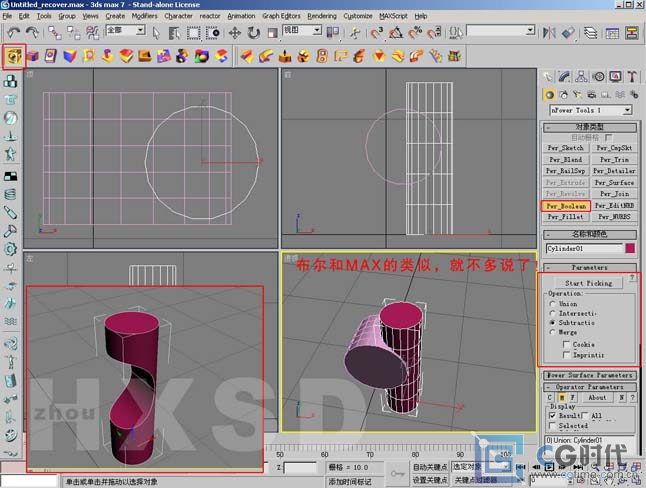Click the Rectangular Selection Region tool
The width and height of the screenshot is (646, 488).
193,33
